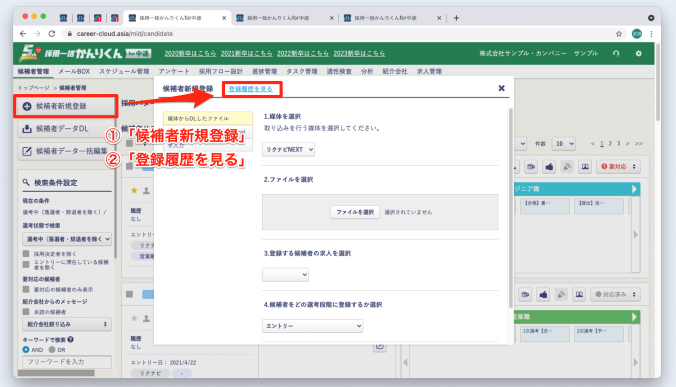676x387 pixels.
Task: Click the 候補者データDL button
Action: click(x=66, y=128)
